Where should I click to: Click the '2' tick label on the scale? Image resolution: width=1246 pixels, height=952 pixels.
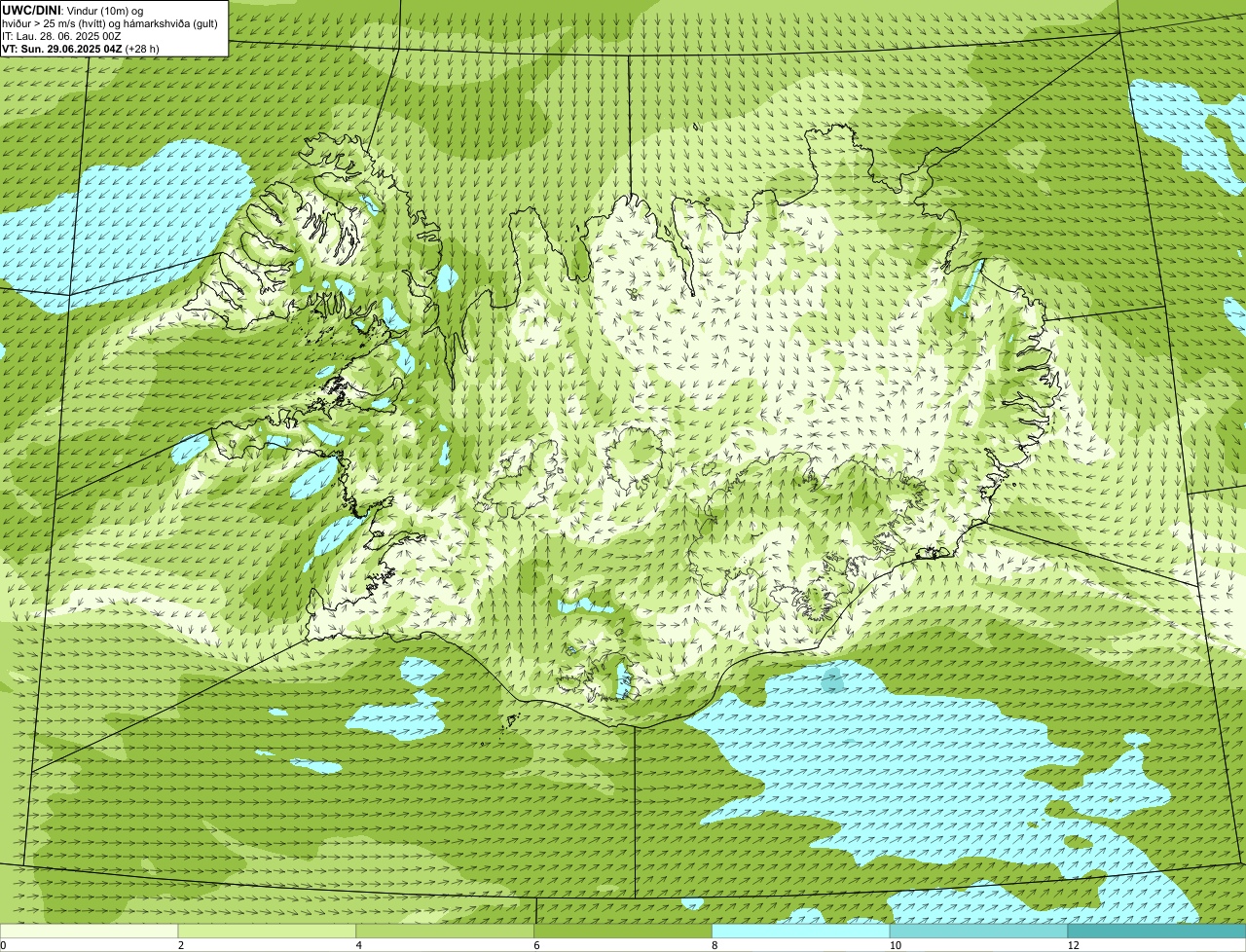[x=181, y=945]
